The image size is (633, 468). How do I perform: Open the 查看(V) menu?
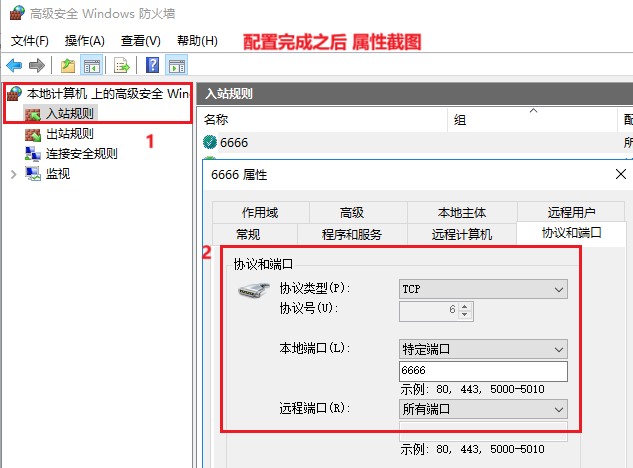pyautogui.click(x=140, y=40)
